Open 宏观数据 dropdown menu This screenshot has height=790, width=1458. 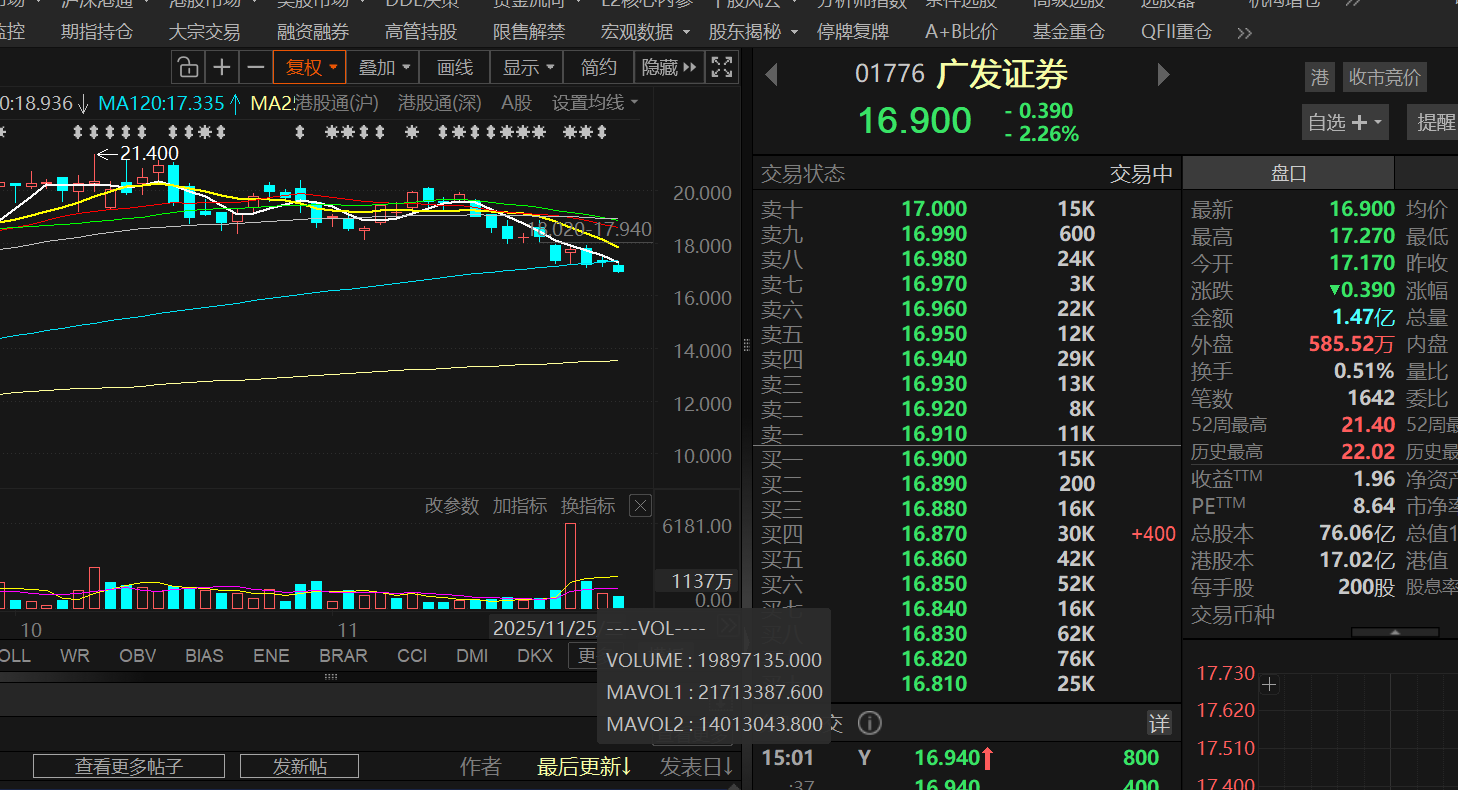tap(646, 32)
